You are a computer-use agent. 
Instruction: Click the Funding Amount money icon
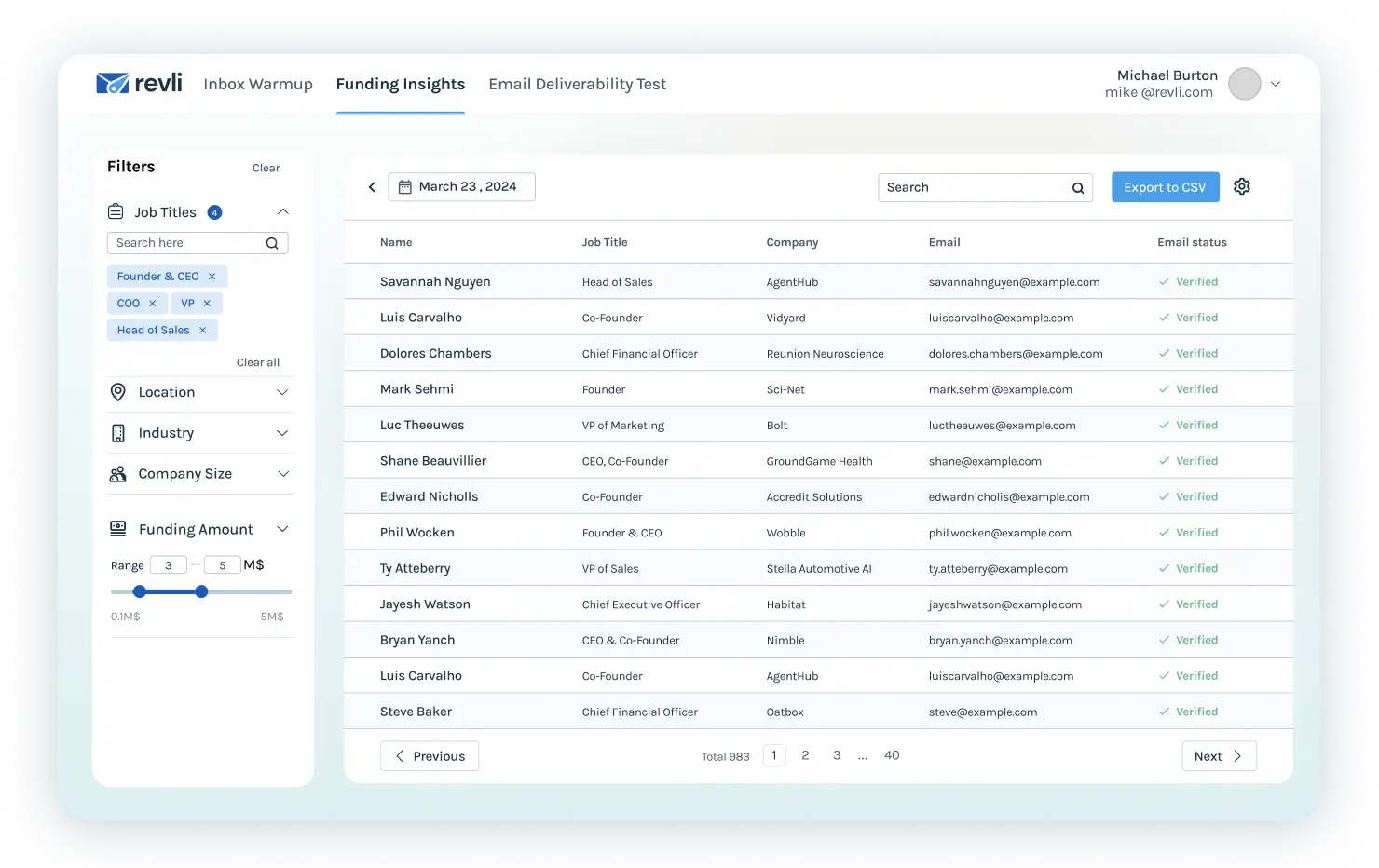[118, 529]
